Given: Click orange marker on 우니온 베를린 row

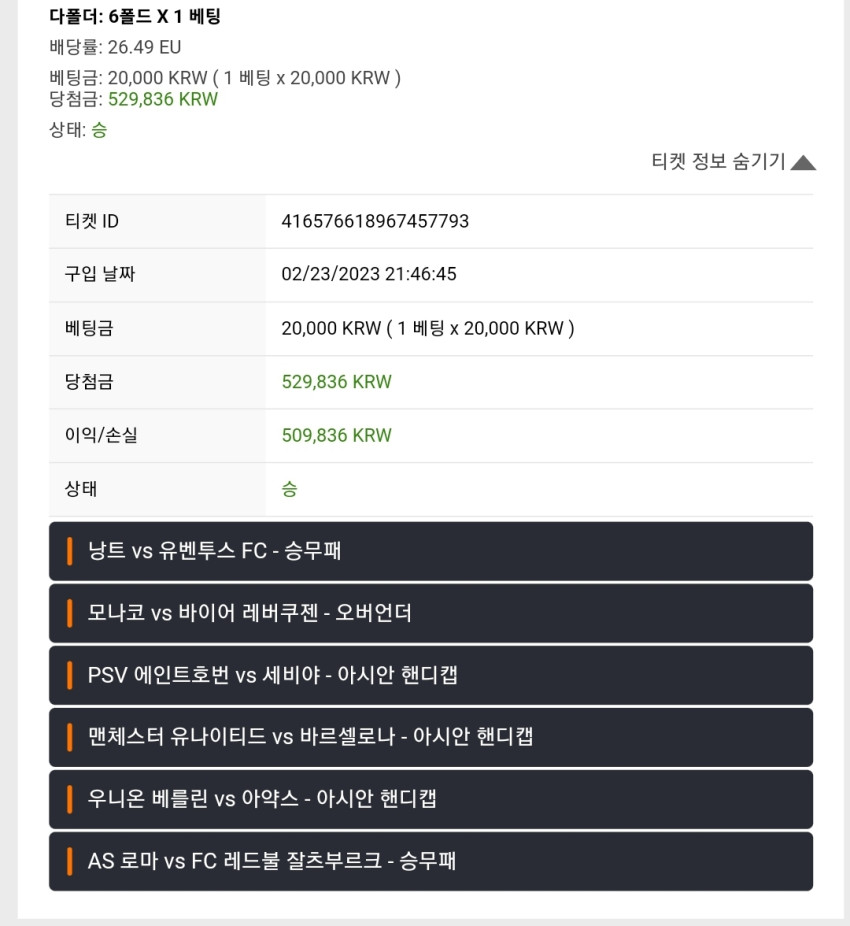Looking at the screenshot, I should point(70,799).
